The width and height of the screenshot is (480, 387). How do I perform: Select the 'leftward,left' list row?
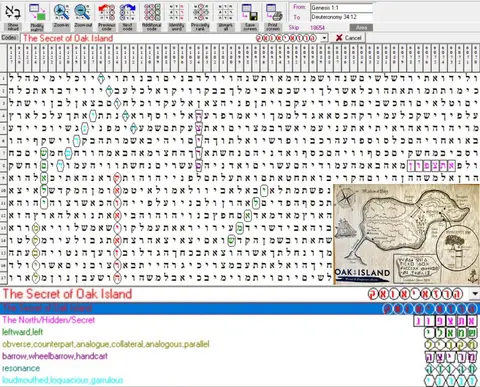point(240,332)
